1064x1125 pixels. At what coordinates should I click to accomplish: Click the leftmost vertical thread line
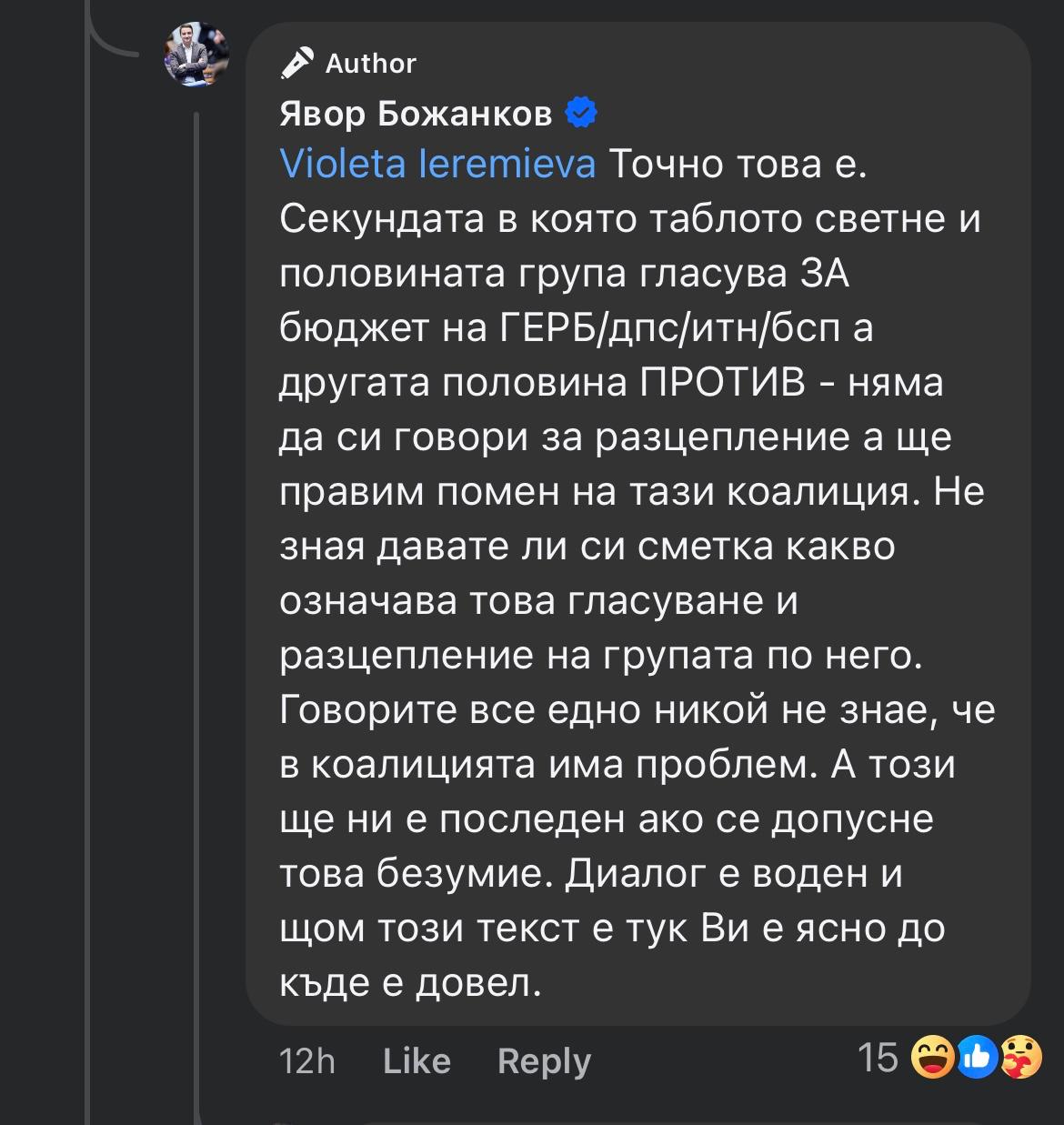tap(88, 546)
